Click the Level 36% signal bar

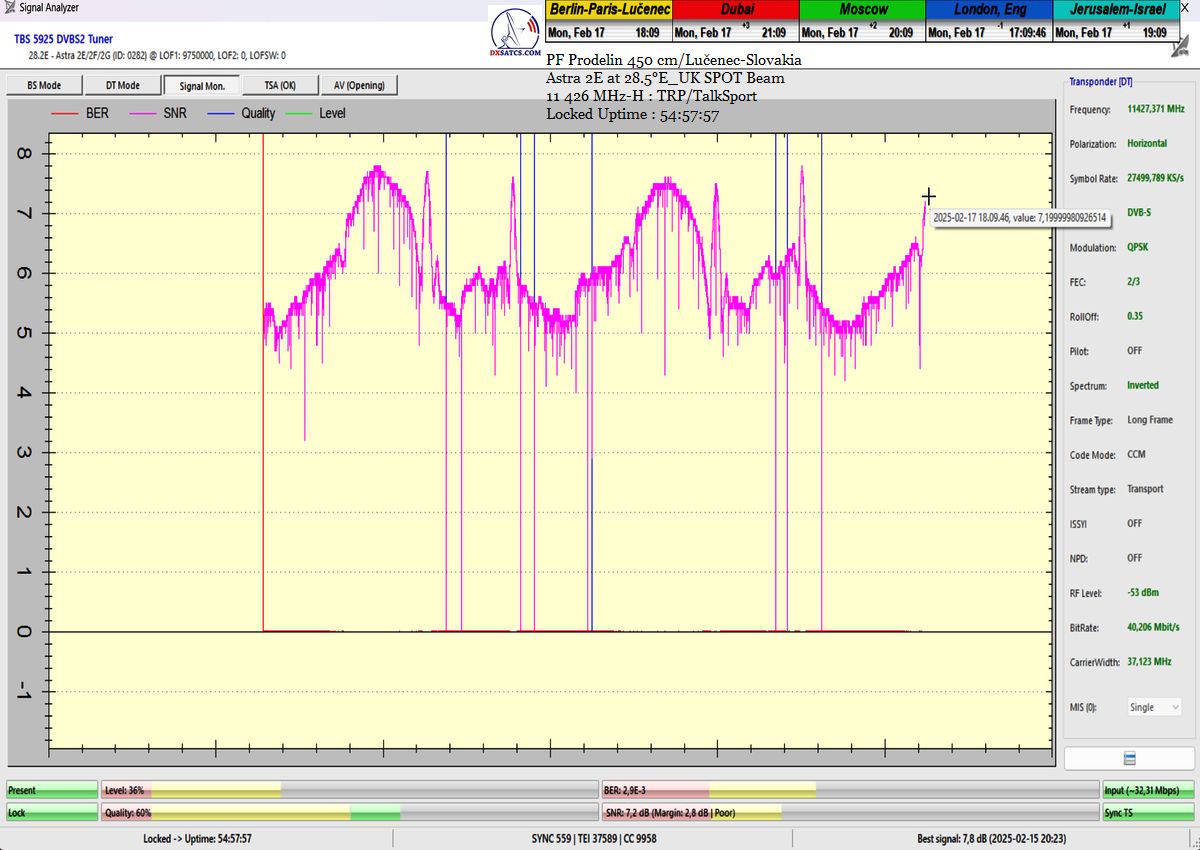(x=350, y=790)
